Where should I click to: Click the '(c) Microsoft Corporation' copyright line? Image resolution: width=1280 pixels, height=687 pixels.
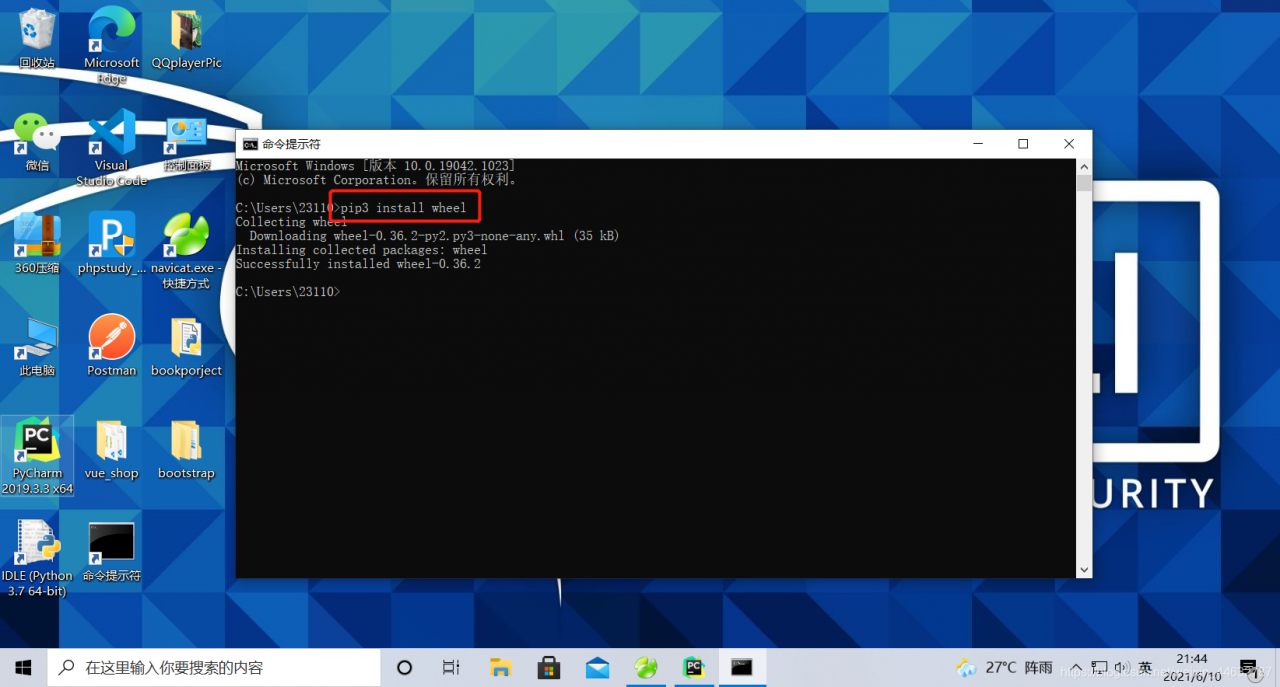pyautogui.click(x=377, y=180)
